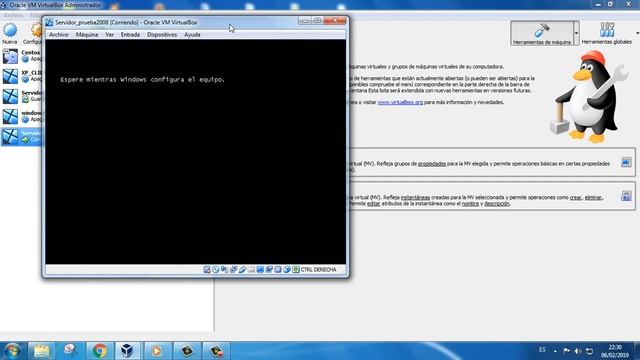The width and height of the screenshot is (640, 360).
Task: Click Herramientas de máquina button
Action: click(542, 33)
